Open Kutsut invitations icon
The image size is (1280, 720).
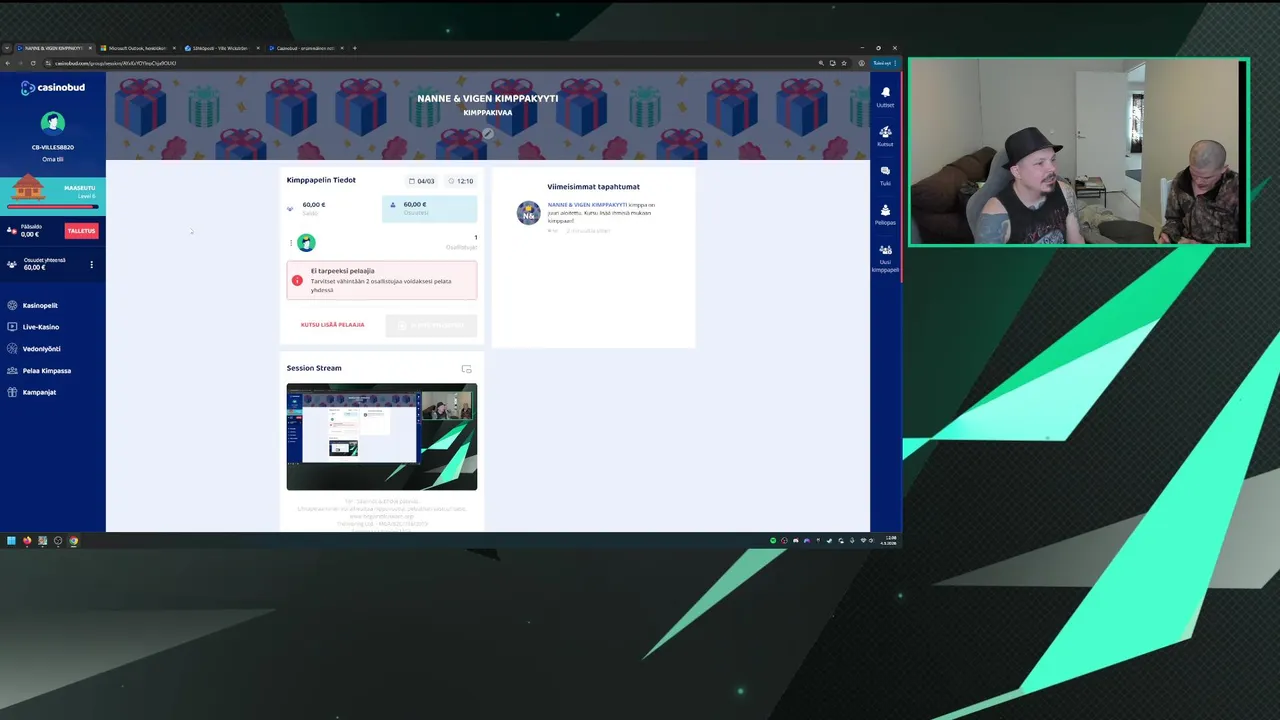pyautogui.click(x=885, y=132)
